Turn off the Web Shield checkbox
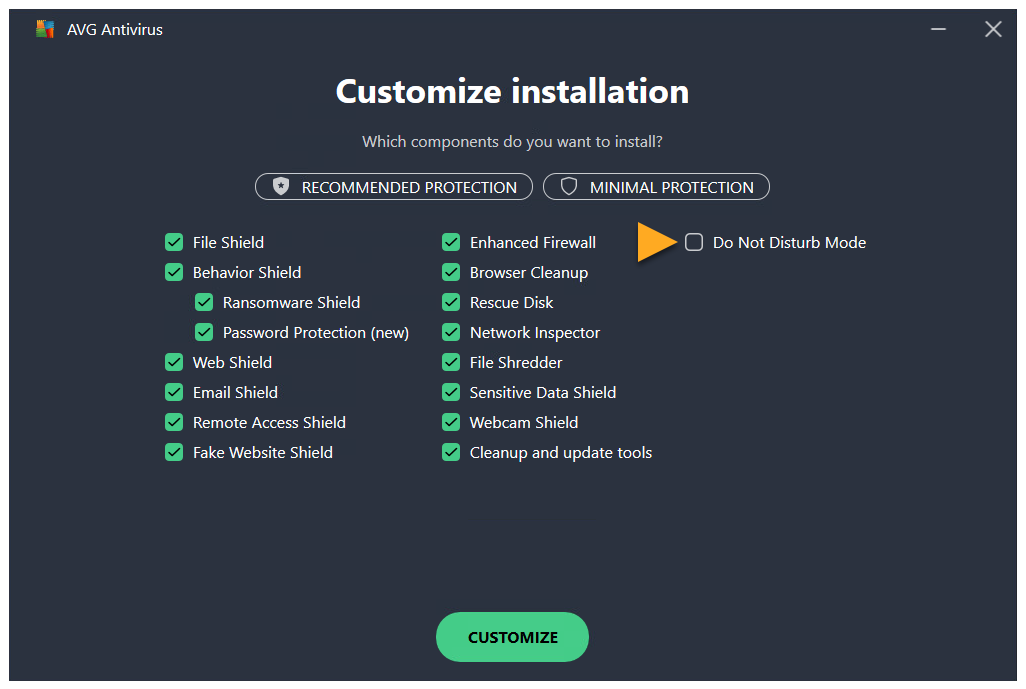 [x=174, y=362]
